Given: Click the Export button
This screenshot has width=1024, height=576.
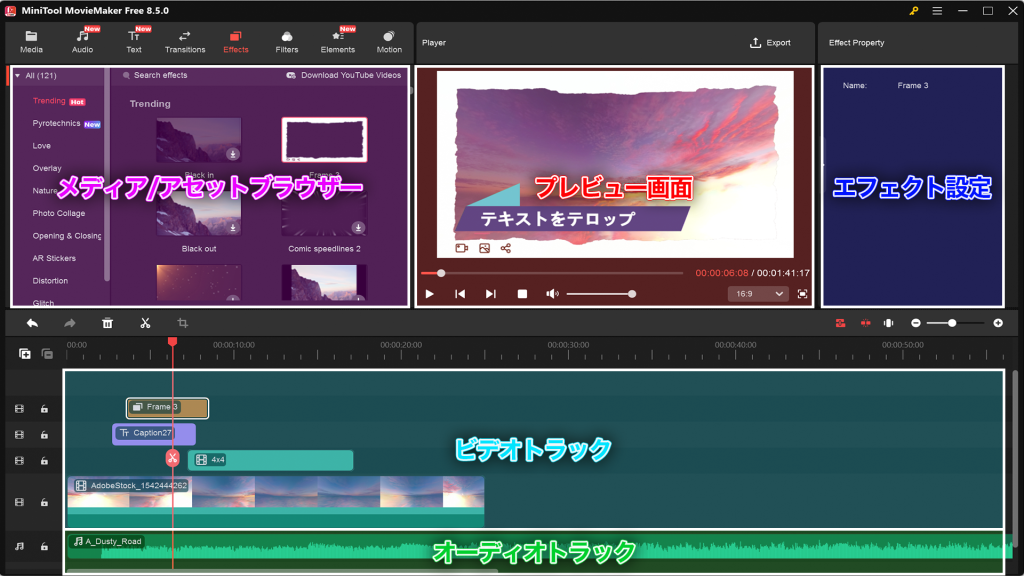Looking at the screenshot, I should pyautogui.click(x=770, y=43).
